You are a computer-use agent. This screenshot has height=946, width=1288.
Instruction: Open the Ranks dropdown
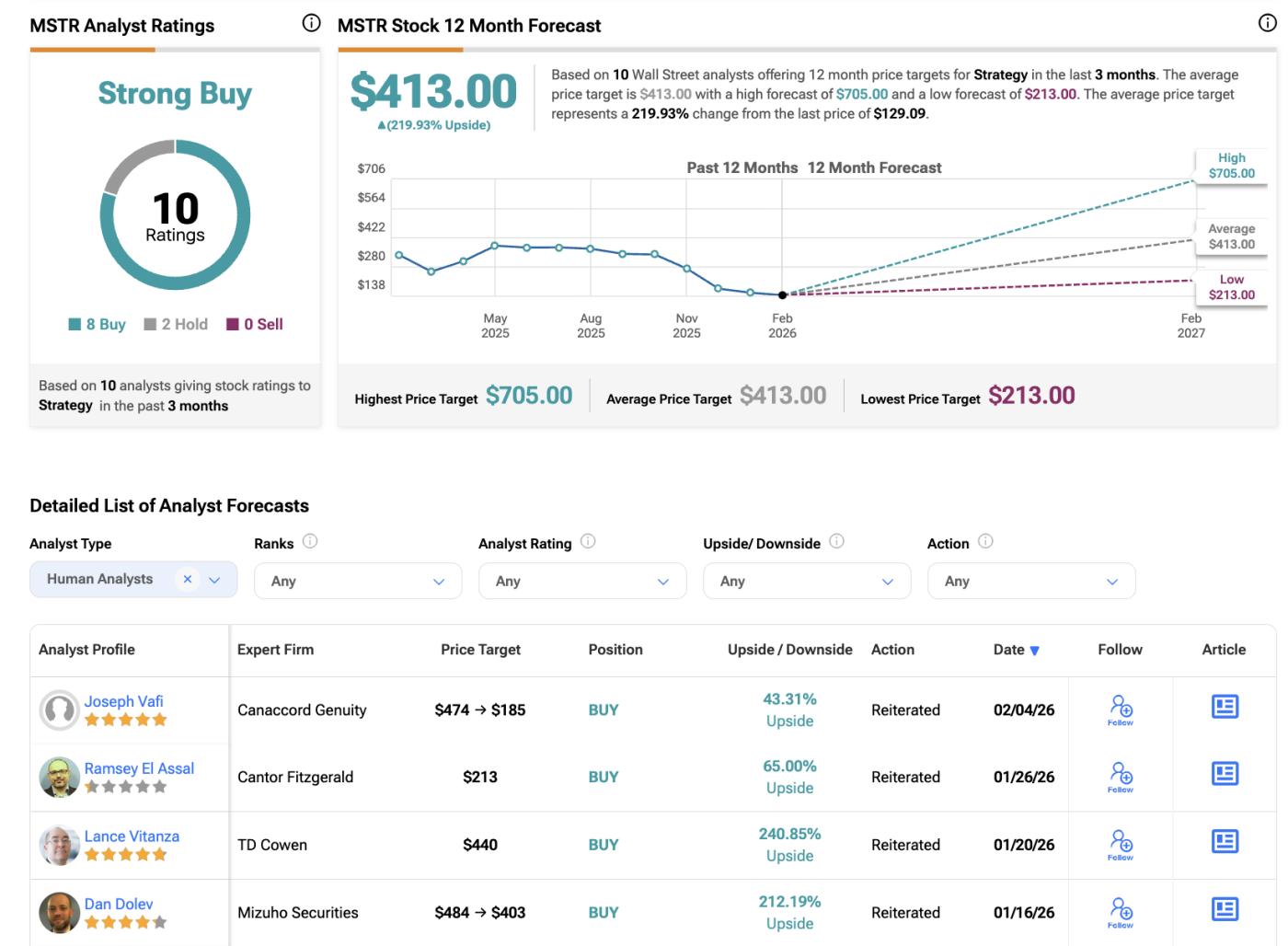coord(358,582)
